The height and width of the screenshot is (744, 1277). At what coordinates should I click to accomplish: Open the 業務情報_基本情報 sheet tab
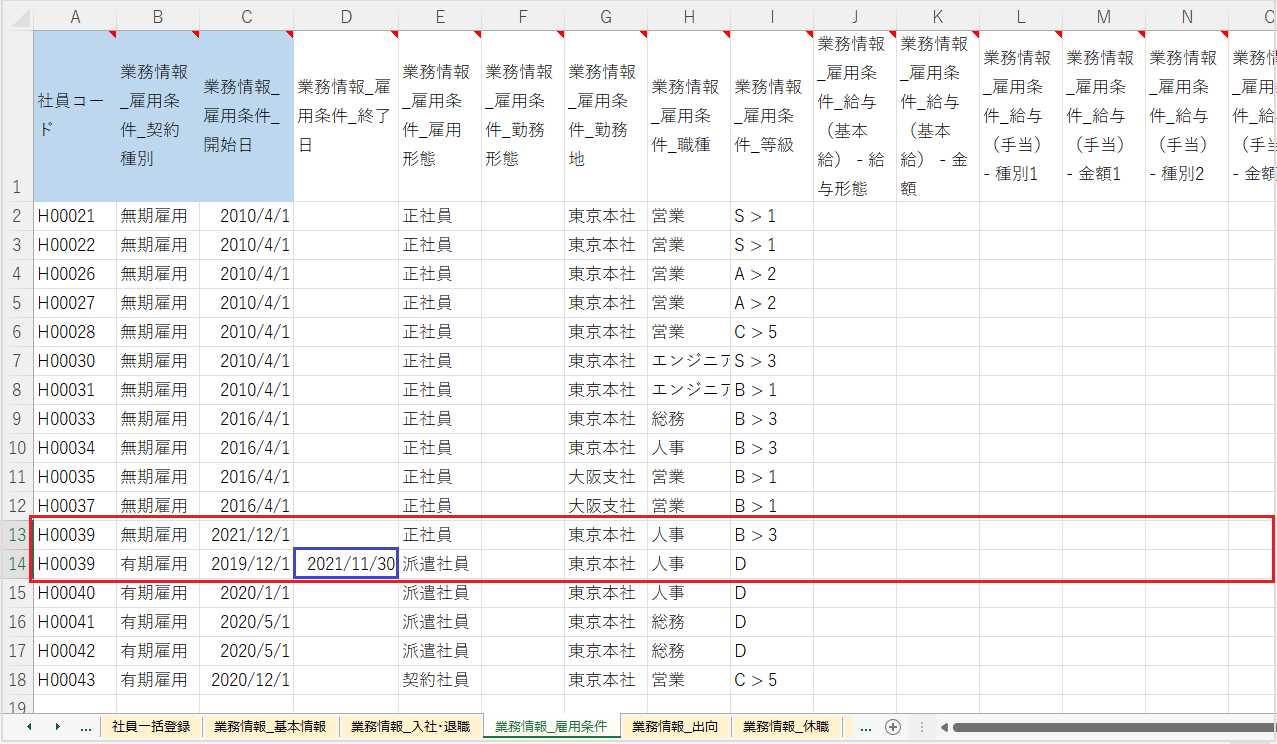point(270,727)
